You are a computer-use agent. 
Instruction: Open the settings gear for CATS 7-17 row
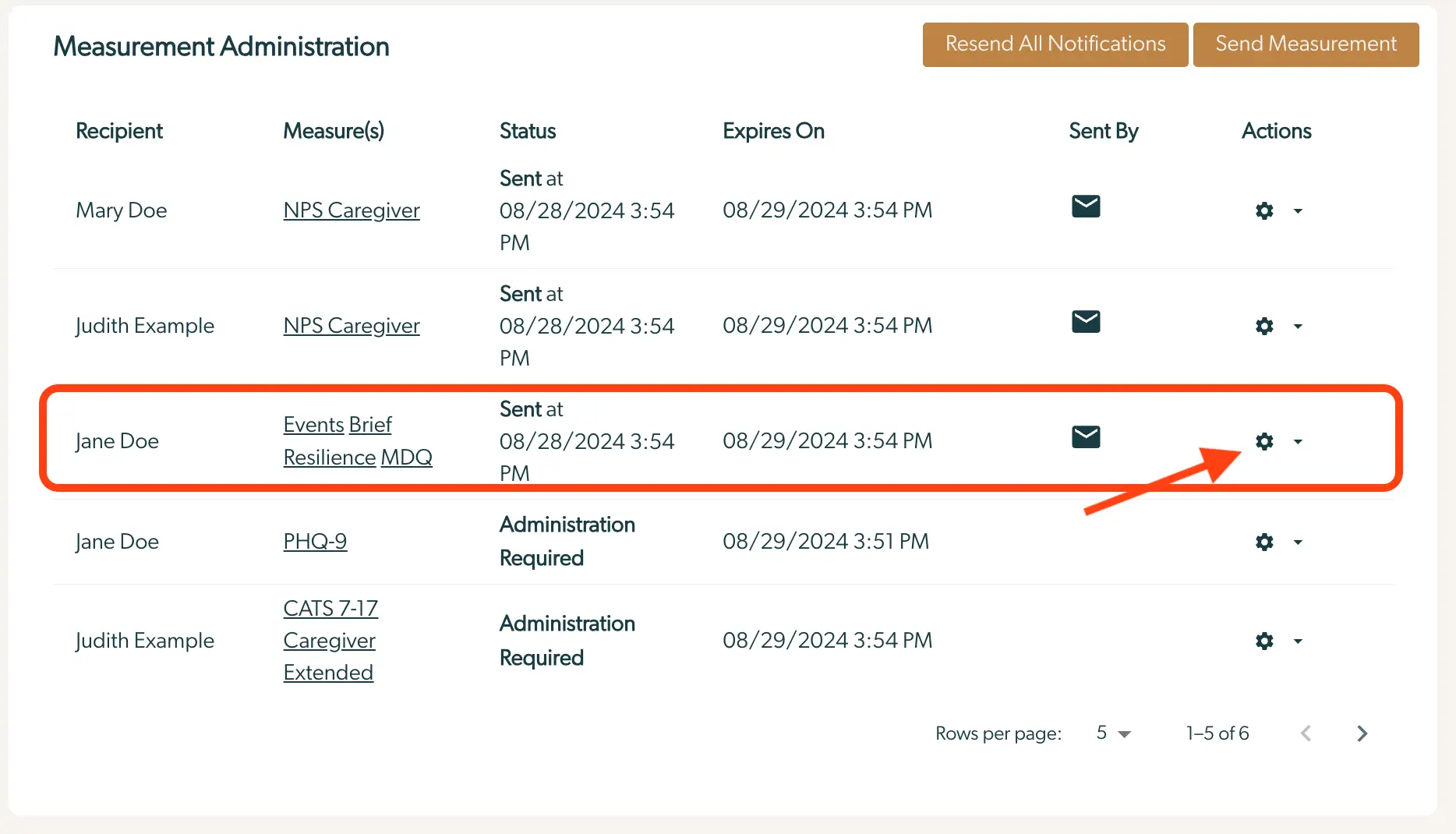pos(1264,641)
